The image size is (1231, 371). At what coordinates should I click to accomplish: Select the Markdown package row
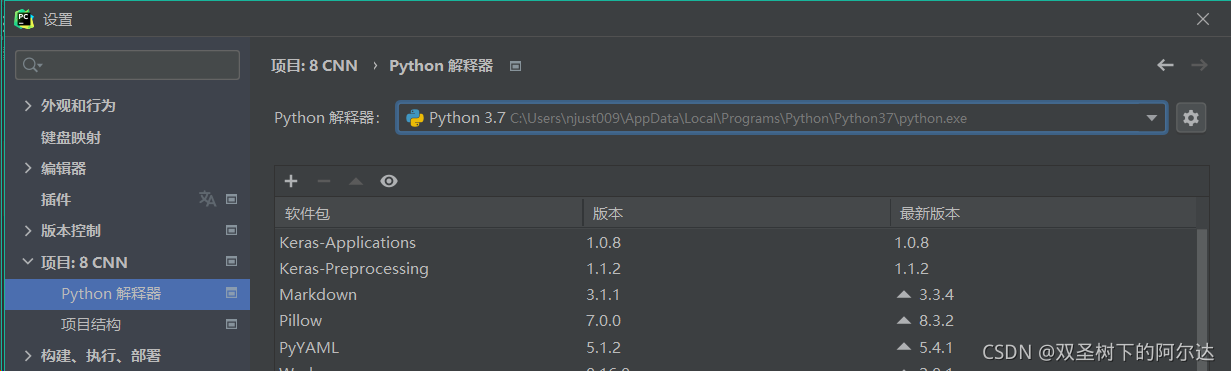pyautogui.click(x=735, y=295)
